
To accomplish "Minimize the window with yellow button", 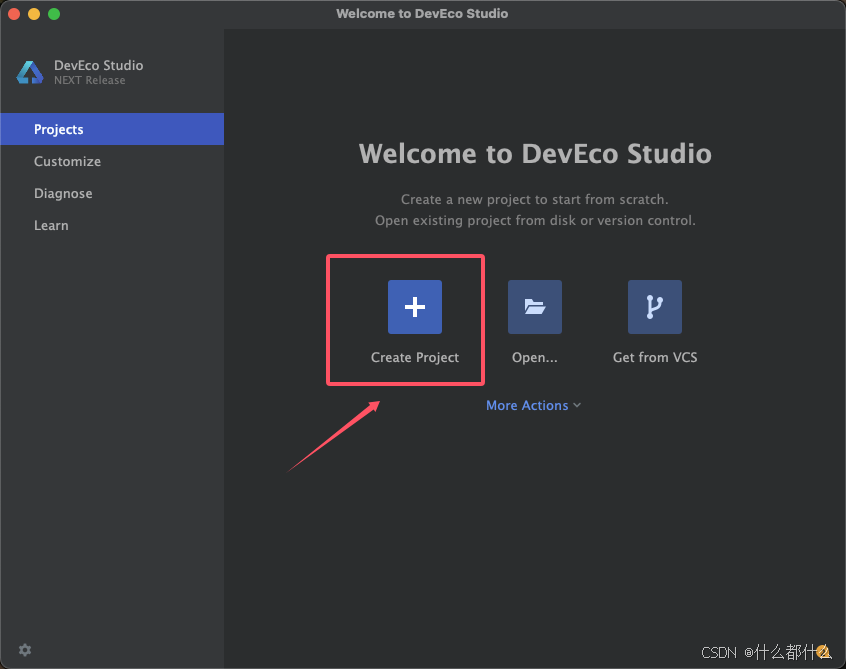I will (x=34, y=14).
